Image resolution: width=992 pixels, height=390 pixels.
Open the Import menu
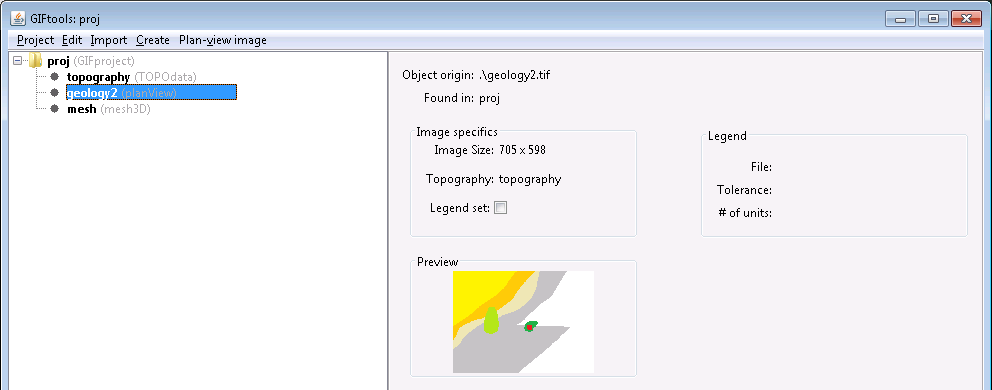coord(109,40)
